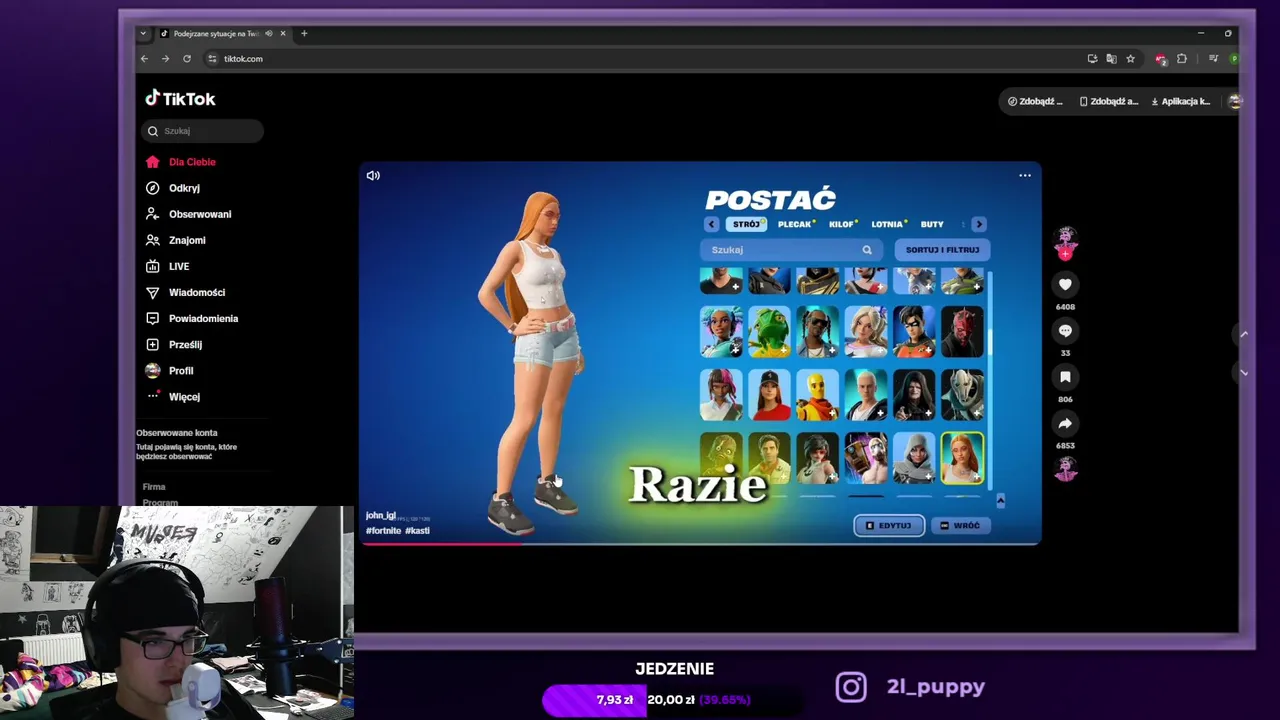Click Zdobądź monety button with coin icon

(1035, 101)
